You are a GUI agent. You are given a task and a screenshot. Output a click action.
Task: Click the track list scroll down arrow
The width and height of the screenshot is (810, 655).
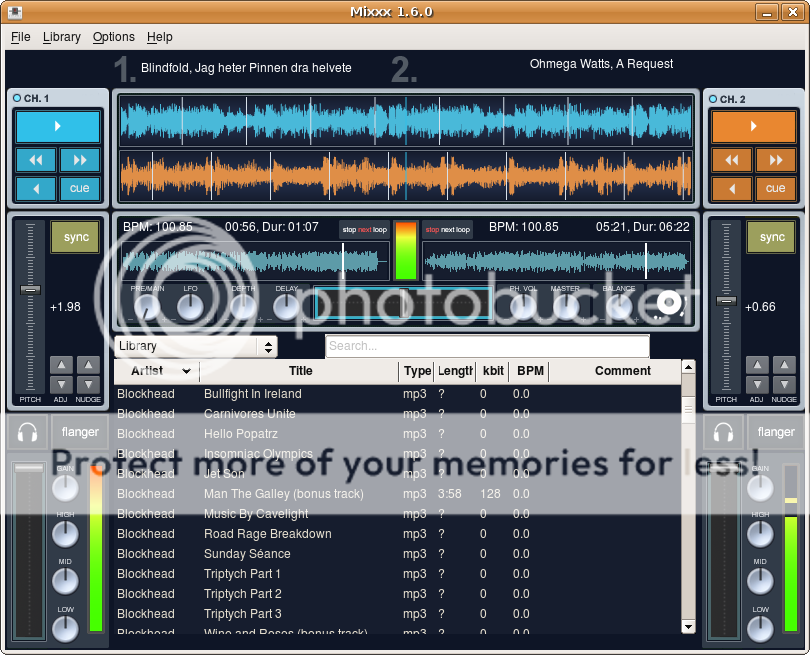(x=688, y=627)
